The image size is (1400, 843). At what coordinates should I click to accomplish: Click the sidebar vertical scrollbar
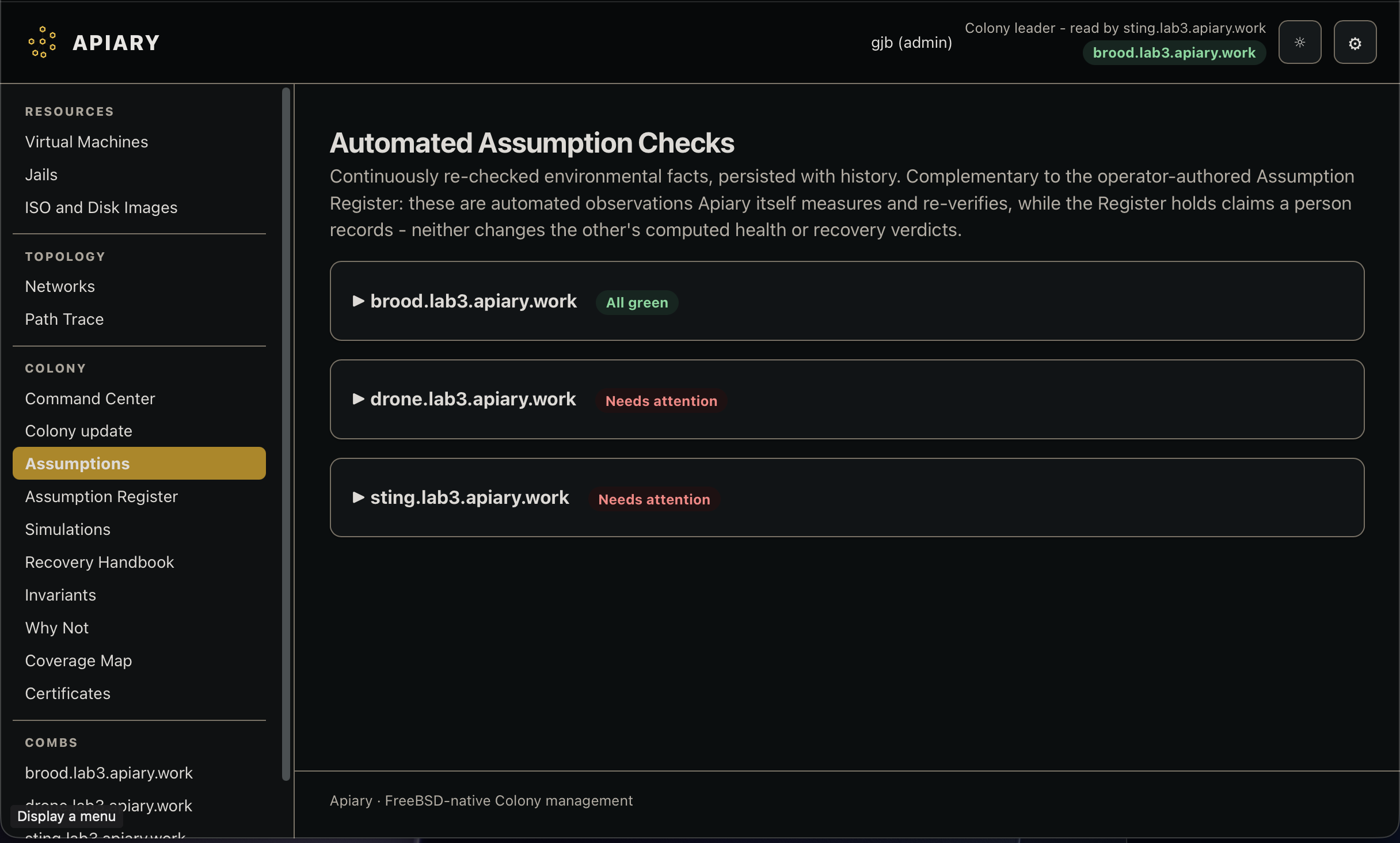tap(286, 433)
